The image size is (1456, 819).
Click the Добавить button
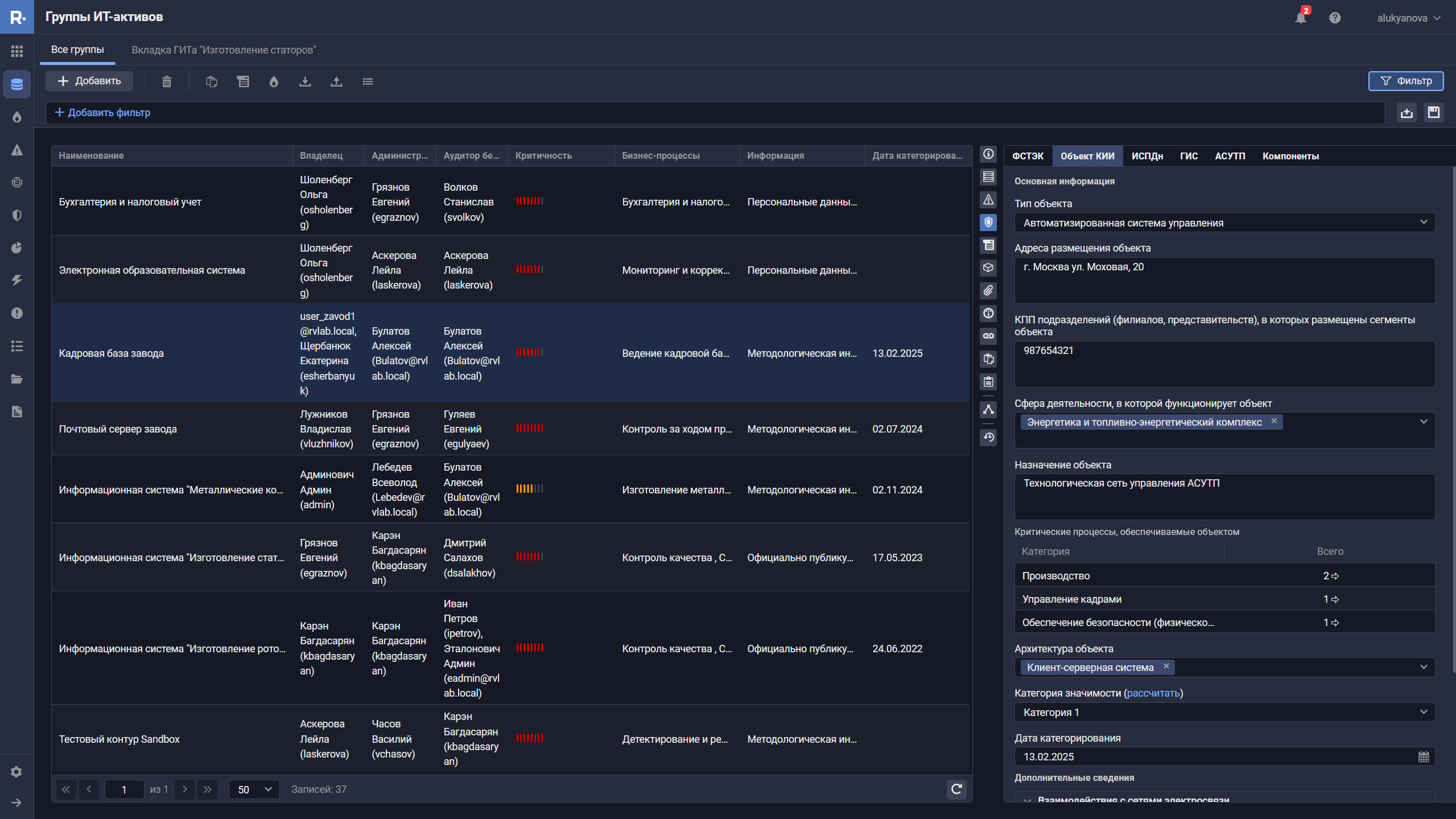click(89, 81)
